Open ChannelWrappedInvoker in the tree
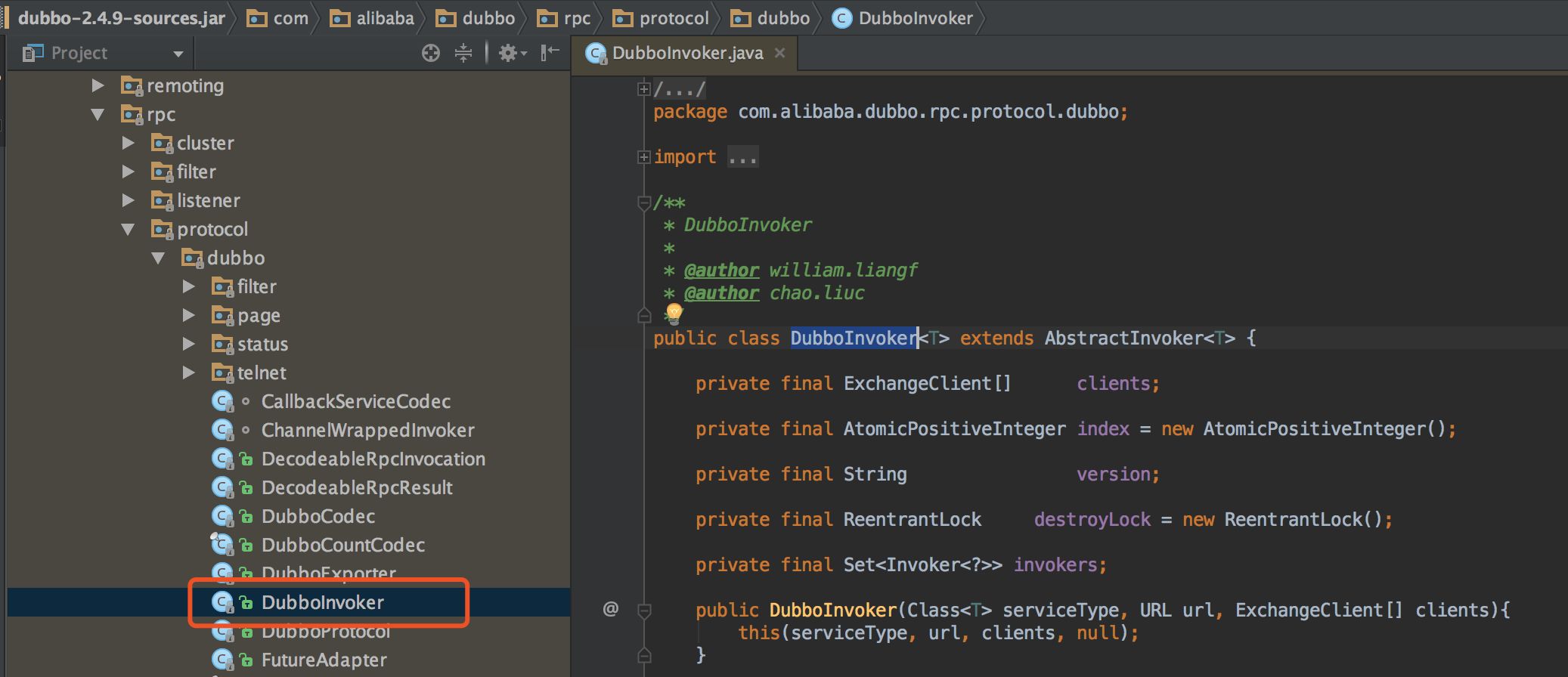The image size is (1568, 677). [368, 430]
